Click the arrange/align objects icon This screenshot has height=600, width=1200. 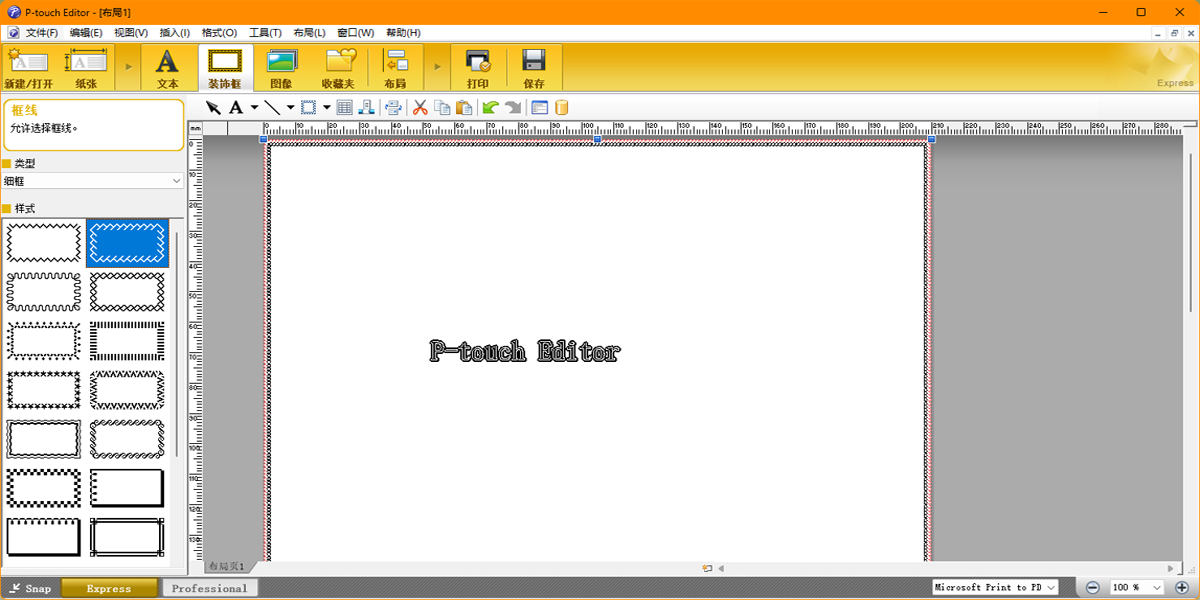367,107
